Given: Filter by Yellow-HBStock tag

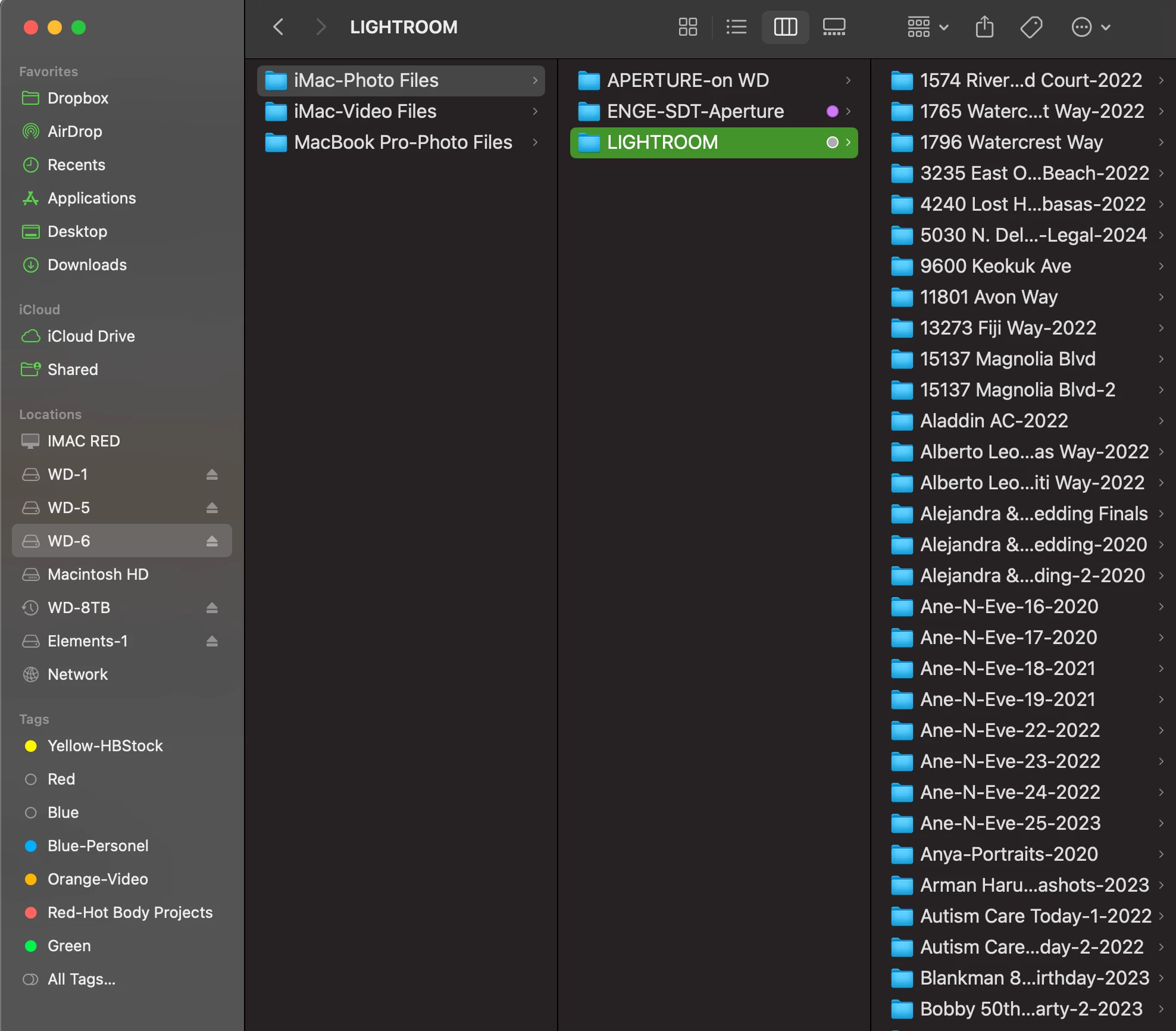Looking at the screenshot, I should click(x=105, y=746).
